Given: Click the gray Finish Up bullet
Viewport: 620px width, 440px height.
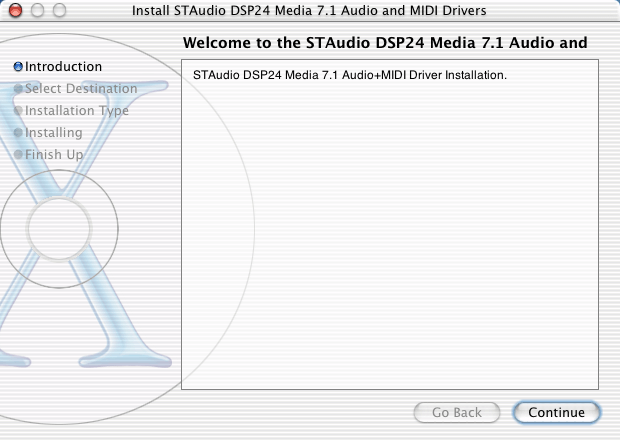Looking at the screenshot, I should (x=18, y=155).
